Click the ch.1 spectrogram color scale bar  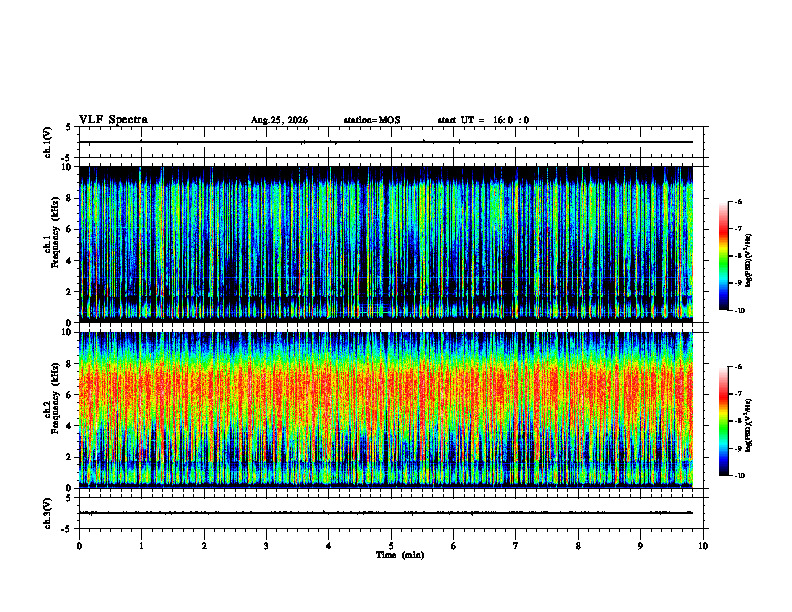(724, 256)
